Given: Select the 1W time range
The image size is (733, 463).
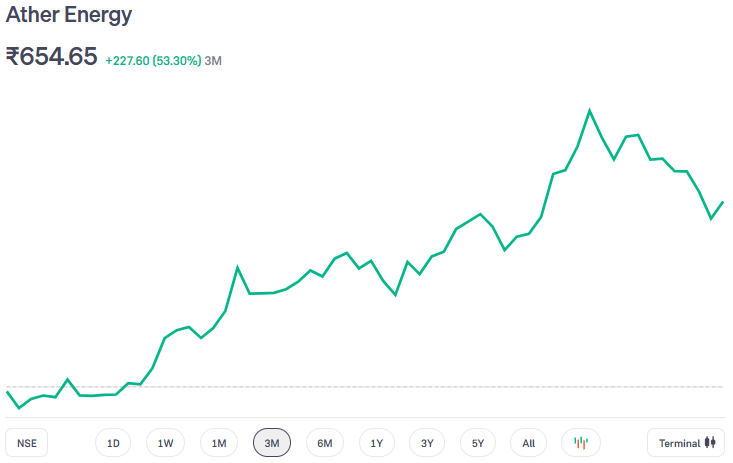Looking at the screenshot, I should click(x=165, y=443).
